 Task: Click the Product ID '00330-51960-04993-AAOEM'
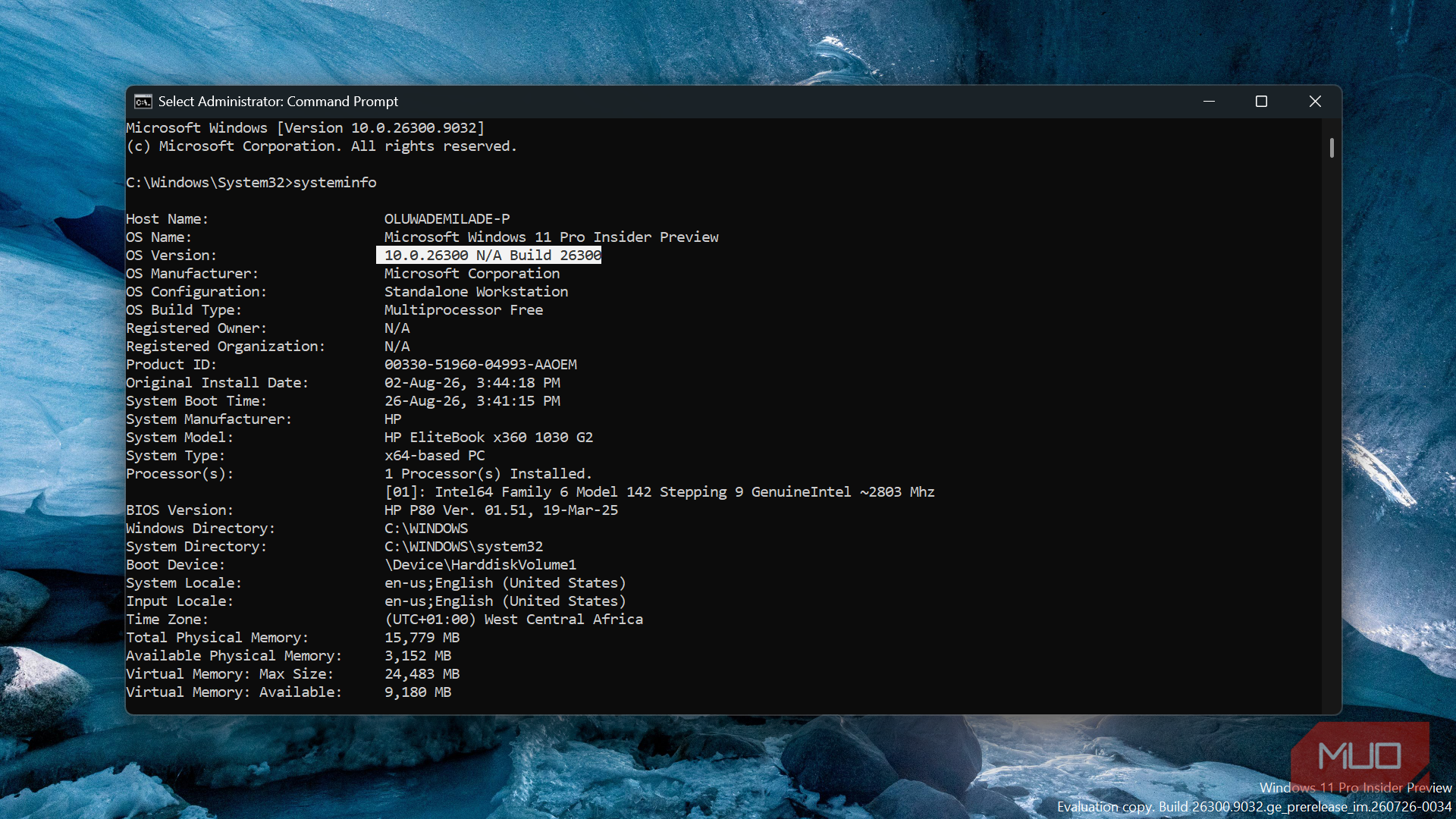(480, 365)
